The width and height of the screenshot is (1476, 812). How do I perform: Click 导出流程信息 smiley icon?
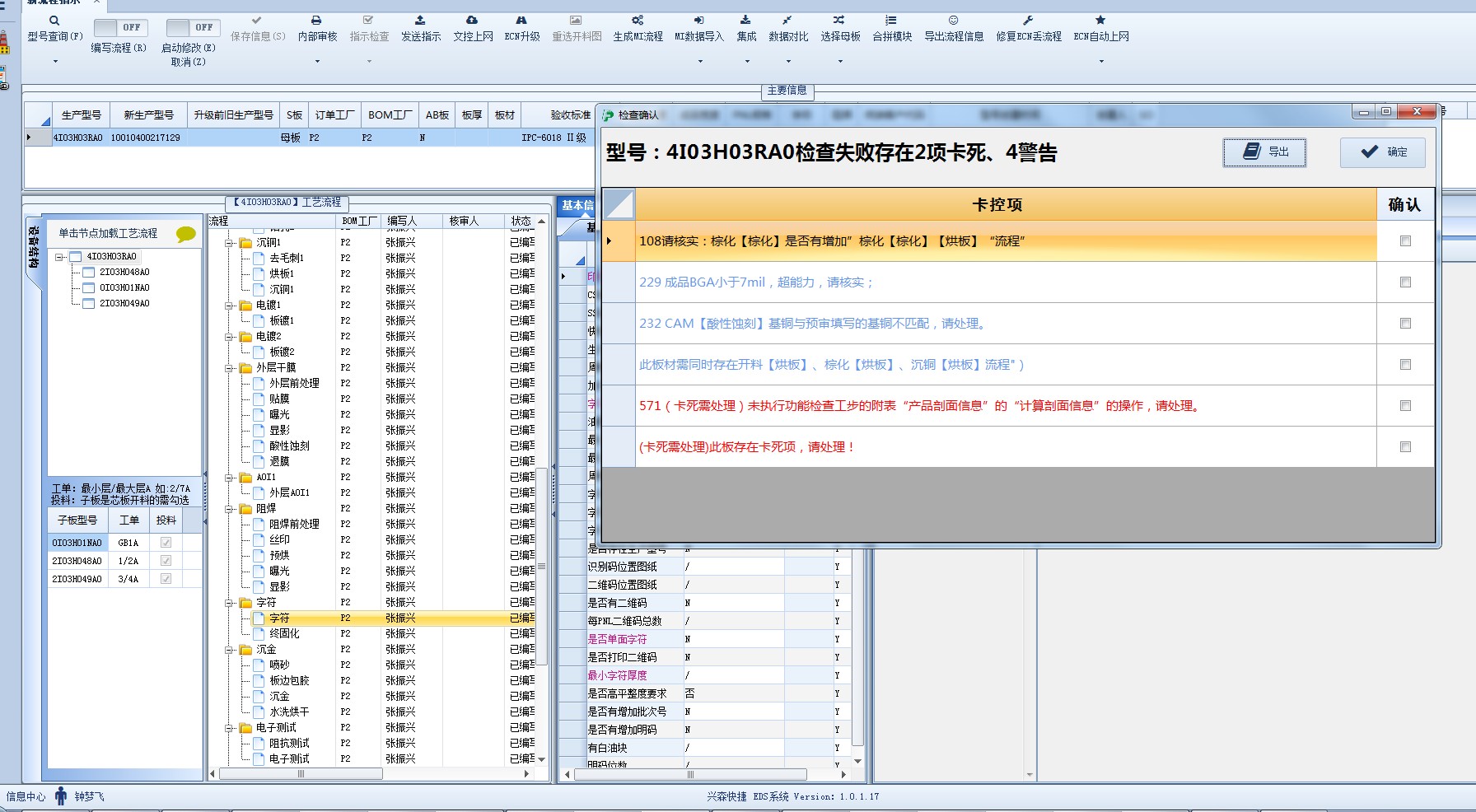tap(953, 20)
